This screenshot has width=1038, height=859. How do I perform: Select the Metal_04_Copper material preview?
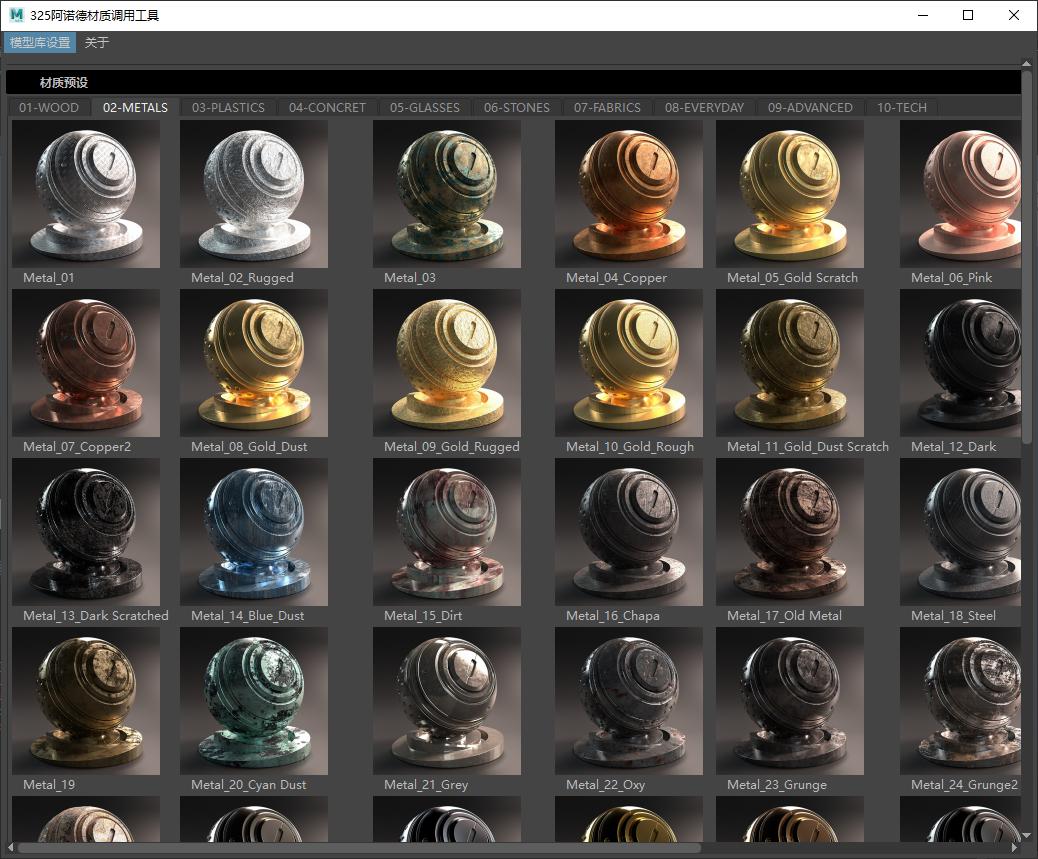[x=628, y=194]
